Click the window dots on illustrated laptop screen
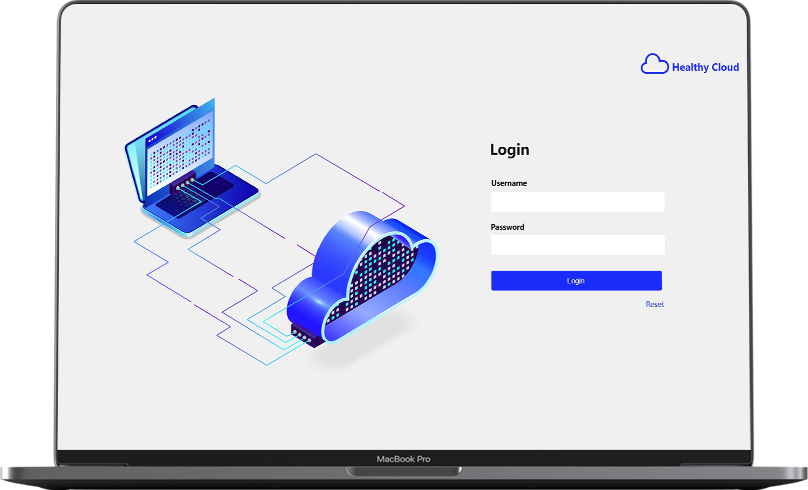808x490 pixels. [x=153, y=138]
